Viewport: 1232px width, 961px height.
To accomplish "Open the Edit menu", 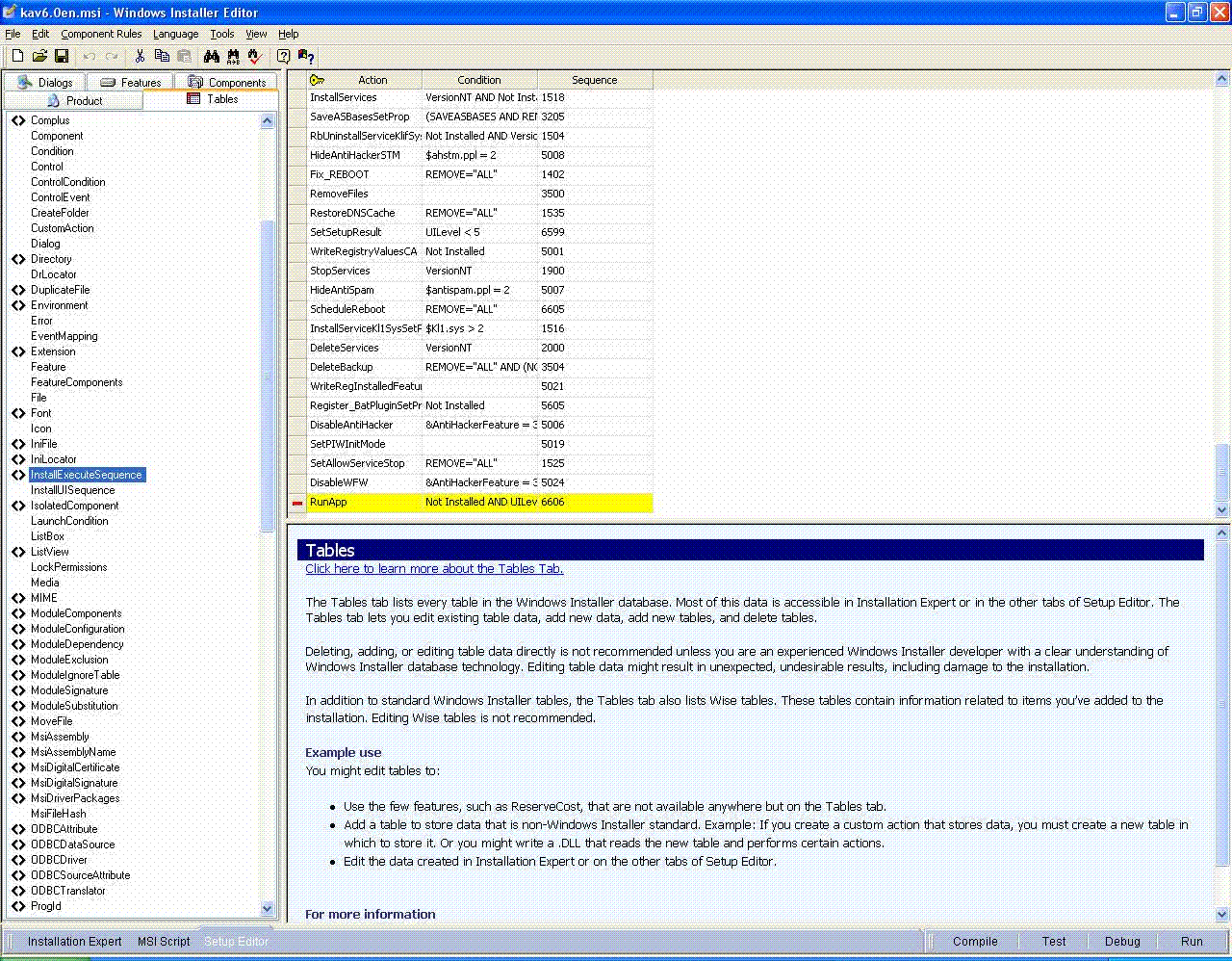I will coord(40,34).
